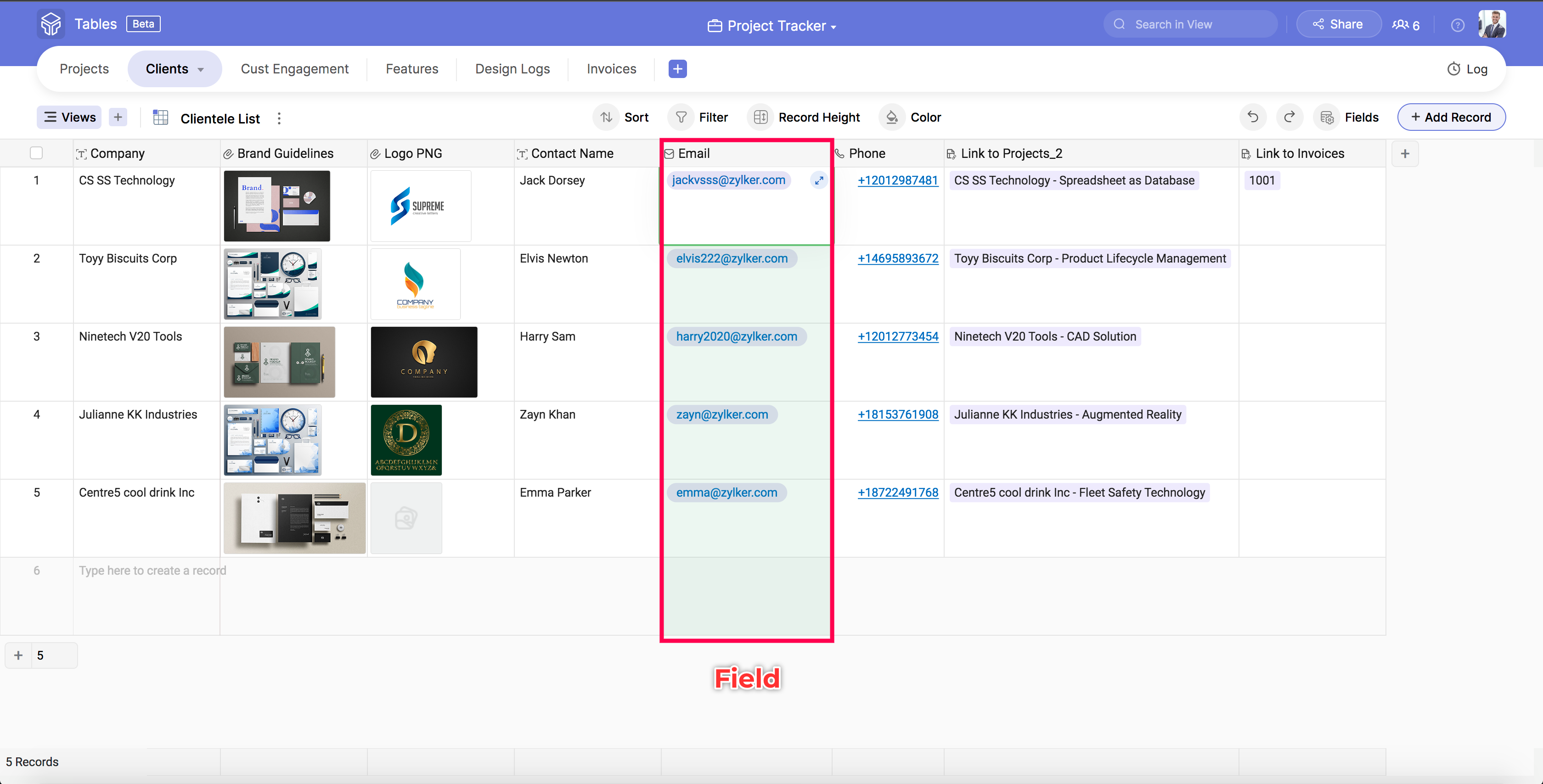Open Clientele List view options menu

click(279, 118)
